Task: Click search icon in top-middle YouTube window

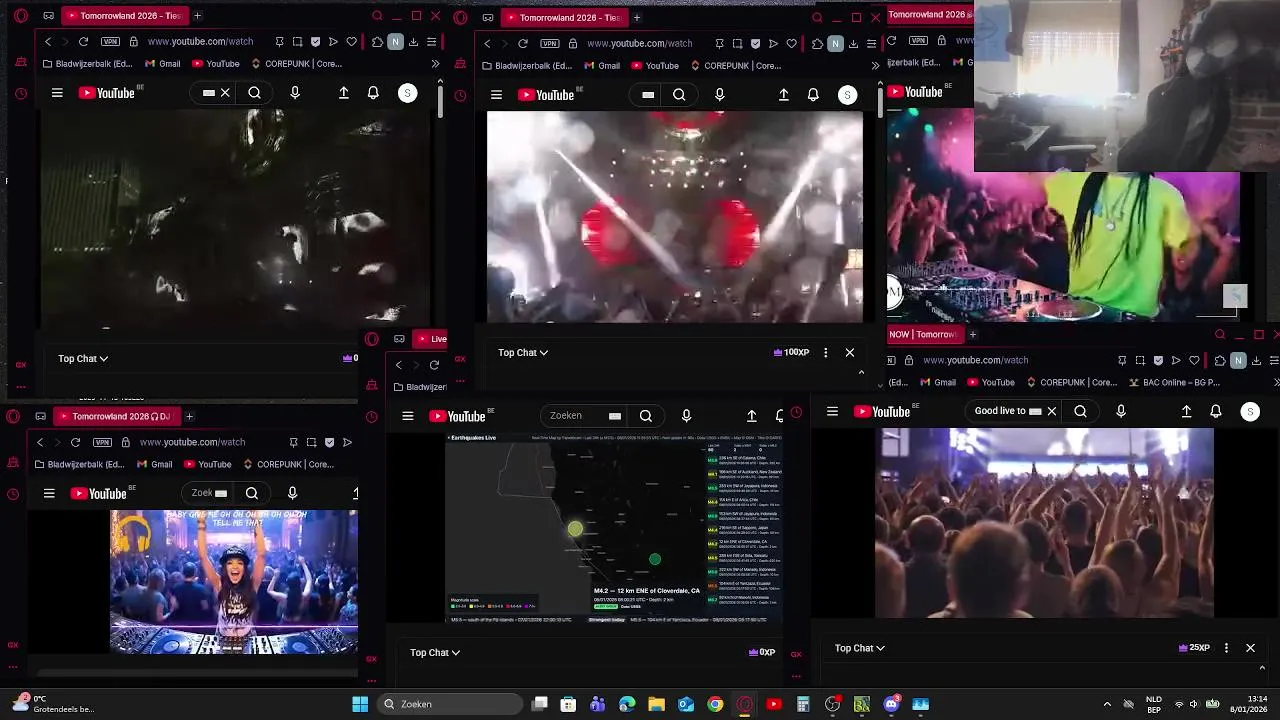Action: [679, 95]
